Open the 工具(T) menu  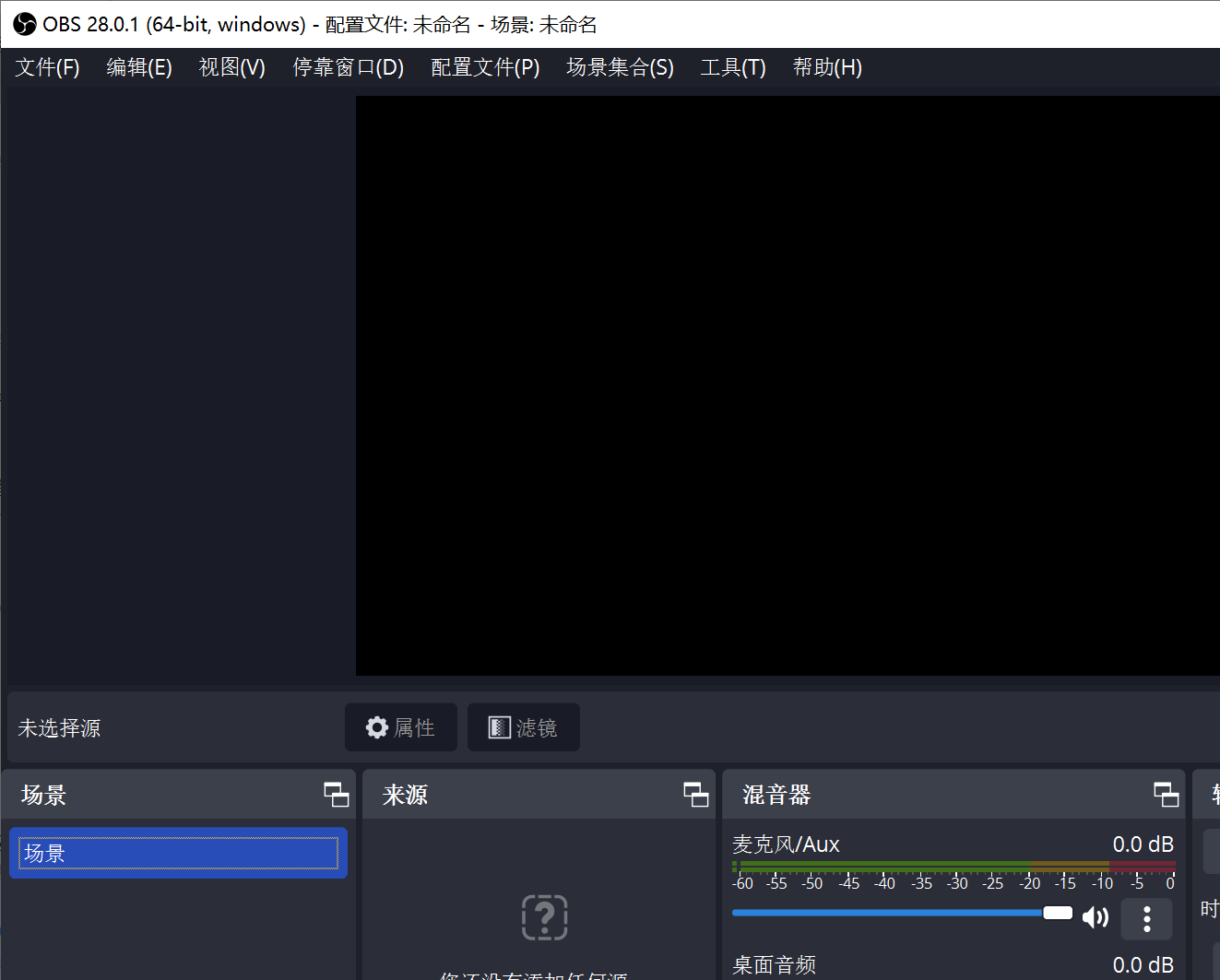point(732,67)
